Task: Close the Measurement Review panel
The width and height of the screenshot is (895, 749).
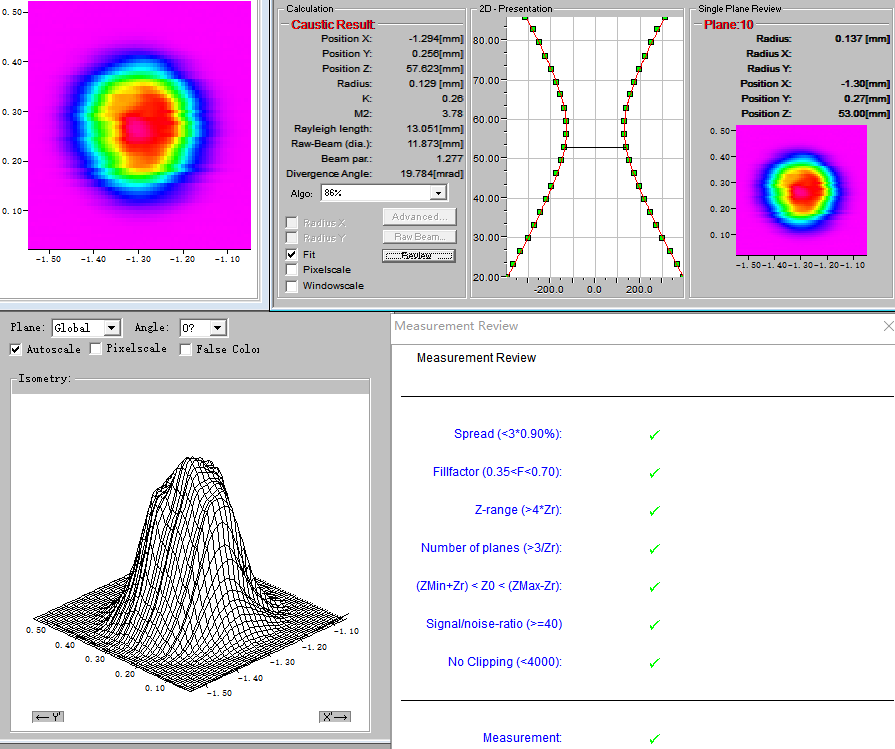Action: coord(888,326)
